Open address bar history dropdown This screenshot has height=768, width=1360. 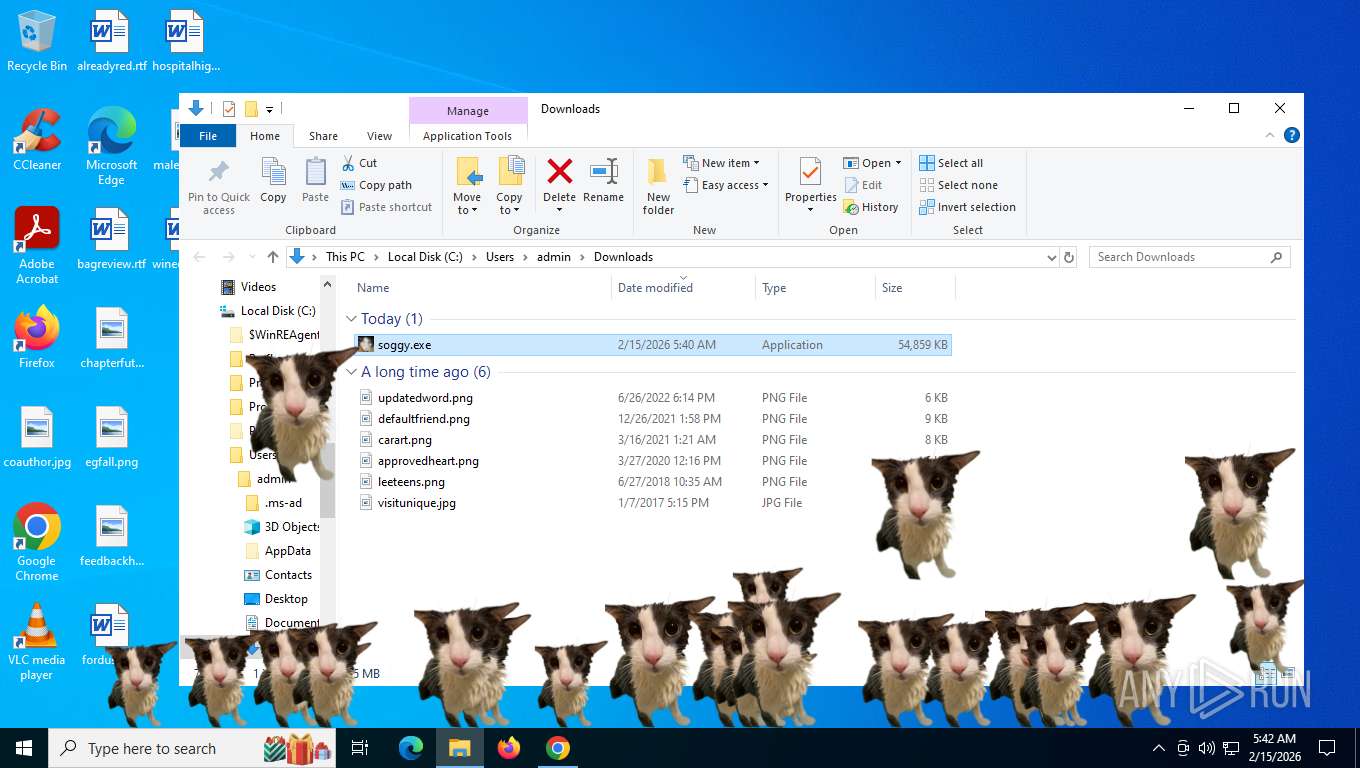click(x=1051, y=257)
